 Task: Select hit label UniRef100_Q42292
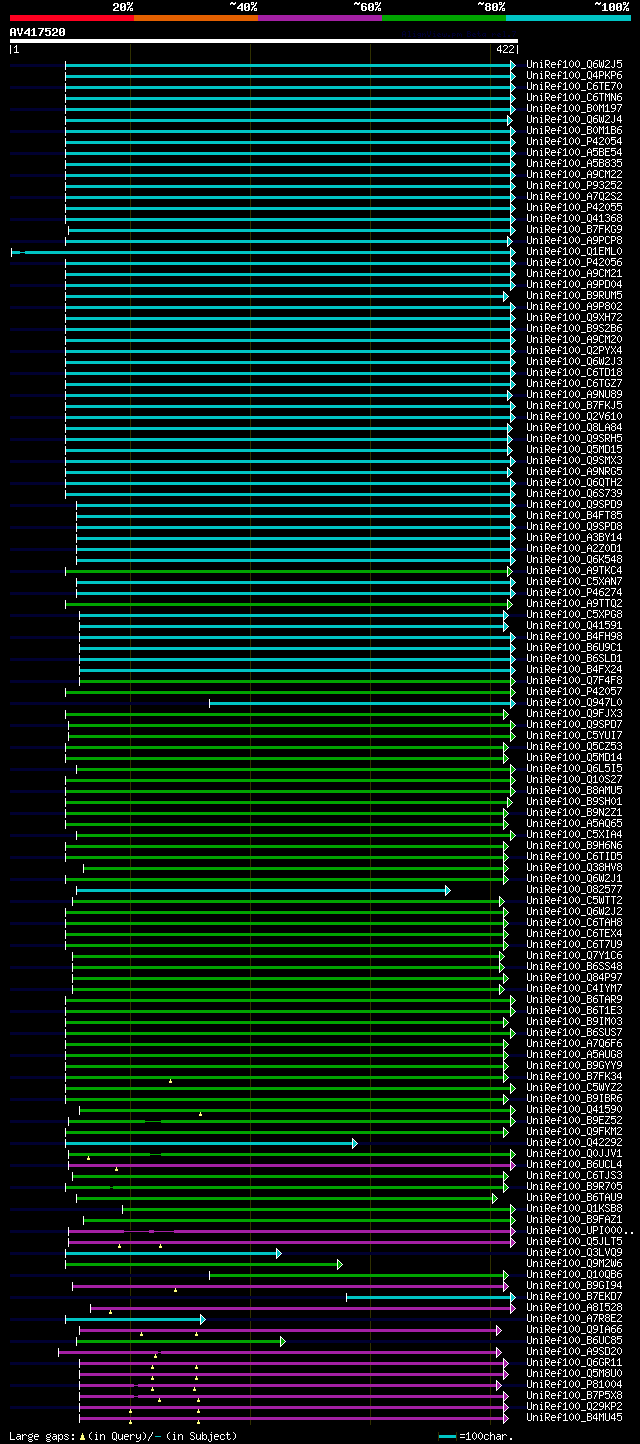click(x=574, y=1142)
